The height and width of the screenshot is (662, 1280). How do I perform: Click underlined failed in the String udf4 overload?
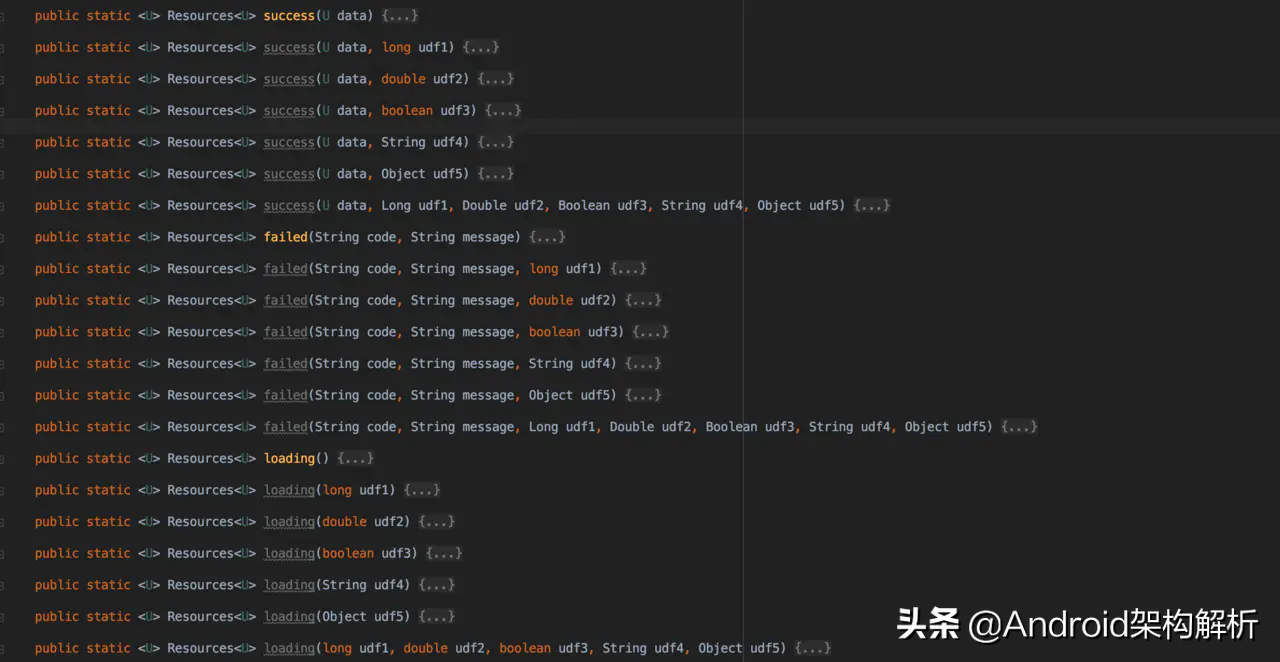286,364
